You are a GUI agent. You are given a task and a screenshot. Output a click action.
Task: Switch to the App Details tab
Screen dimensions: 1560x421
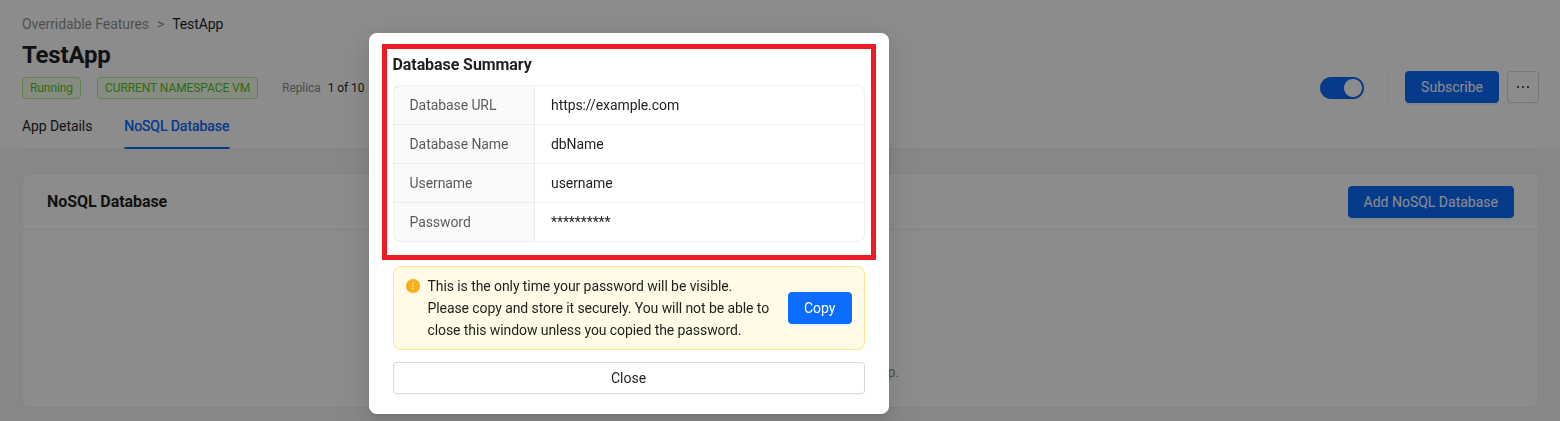pyautogui.click(x=57, y=126)
